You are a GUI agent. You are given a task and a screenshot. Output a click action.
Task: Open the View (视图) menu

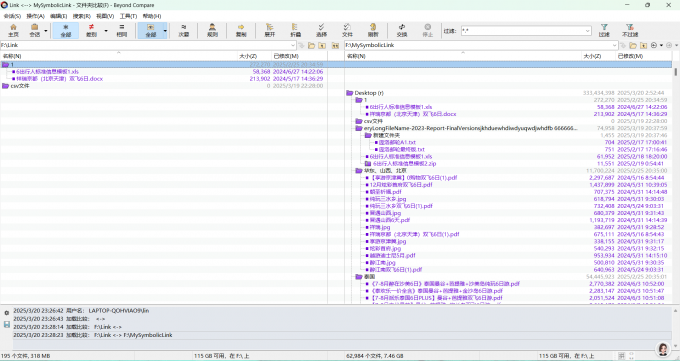pyautogui.click(x=105, y=16)
